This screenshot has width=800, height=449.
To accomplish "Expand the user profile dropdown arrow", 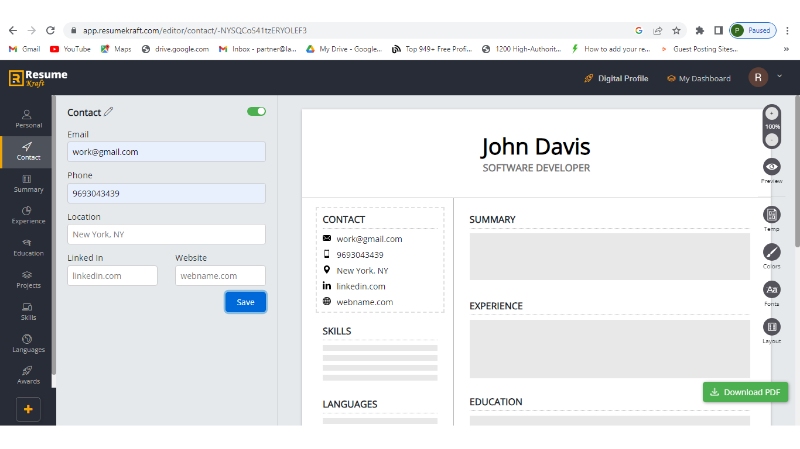I will (780, 77).
